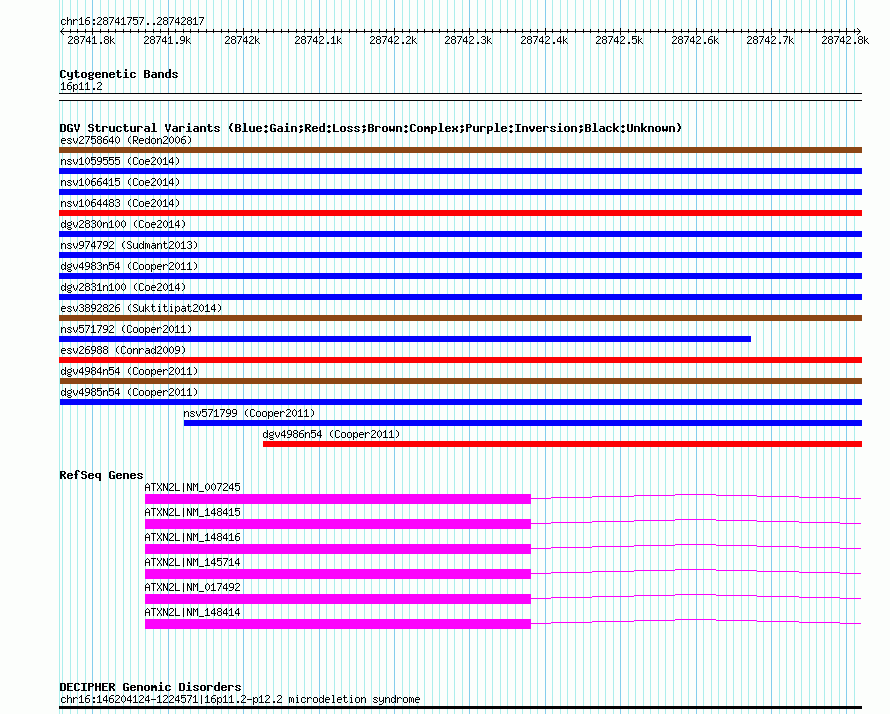
Task: Click the shorter blue bar of nsv571792
Action: (x=405, y=339)
